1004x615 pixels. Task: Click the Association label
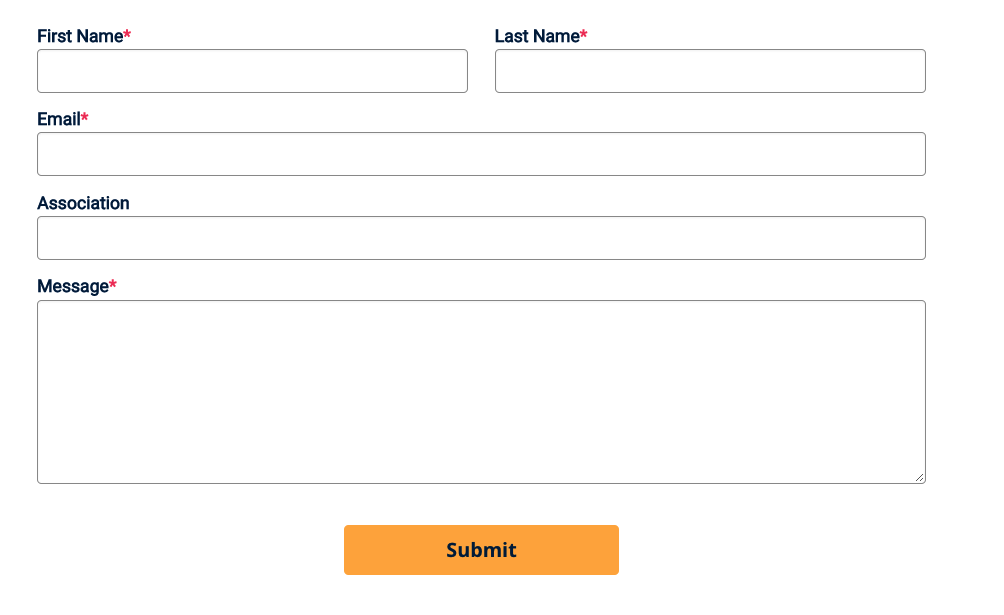[83, 203]
